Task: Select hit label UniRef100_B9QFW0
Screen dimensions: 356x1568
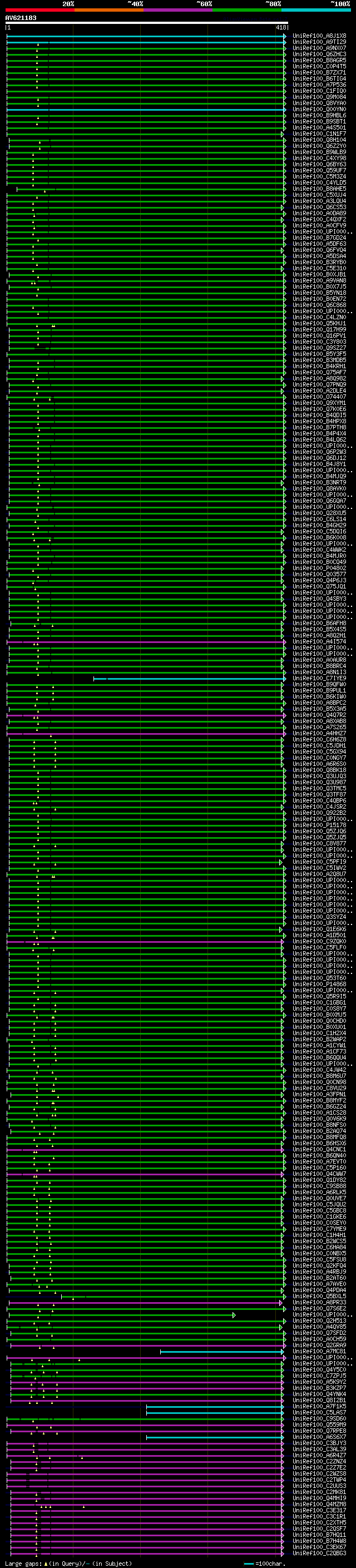Action: pos(319,684)
